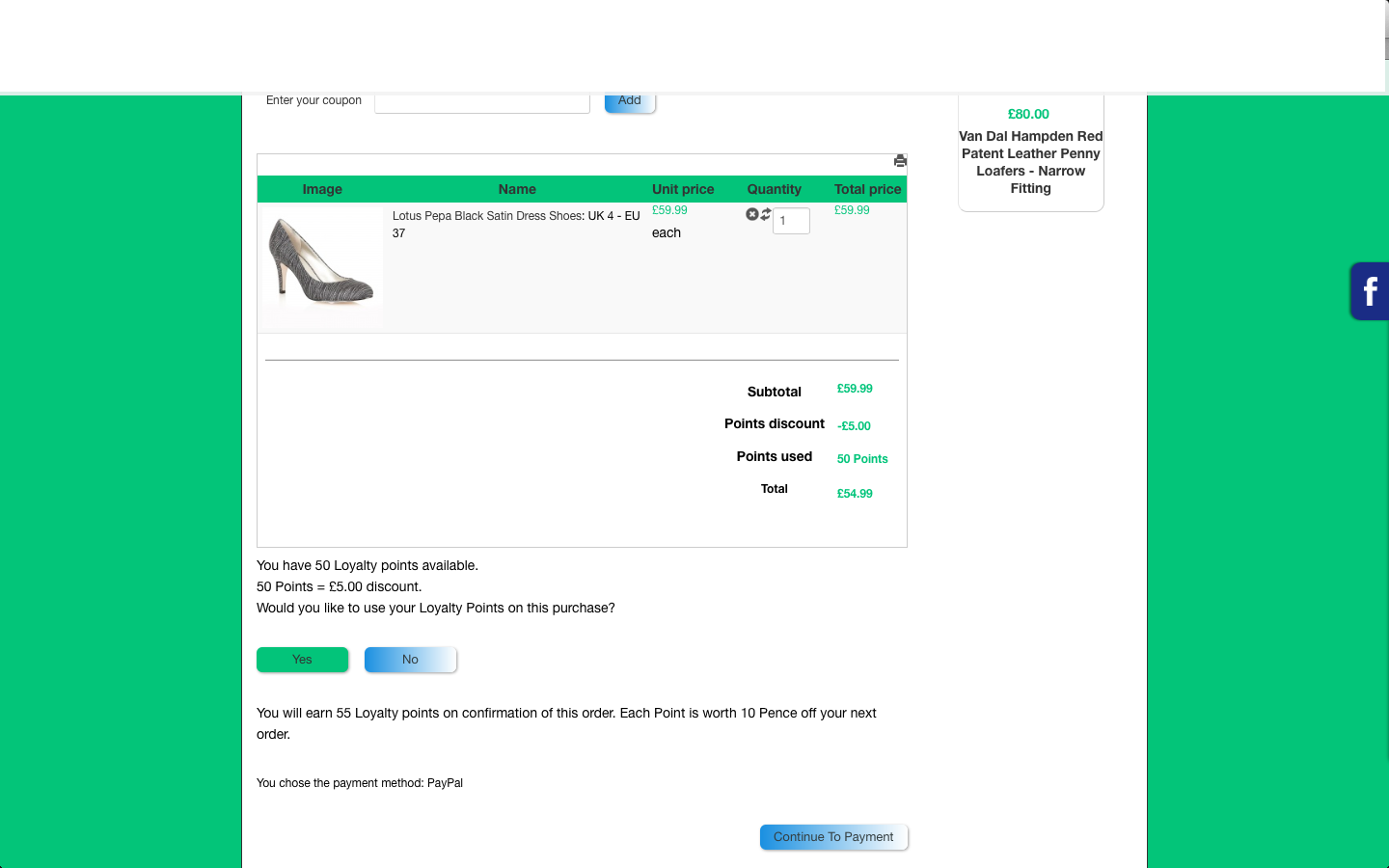The width and height of the screenshot is (1389, 868).
Task: Click the unit price £59.99
Action: click(x=669, y=210)
